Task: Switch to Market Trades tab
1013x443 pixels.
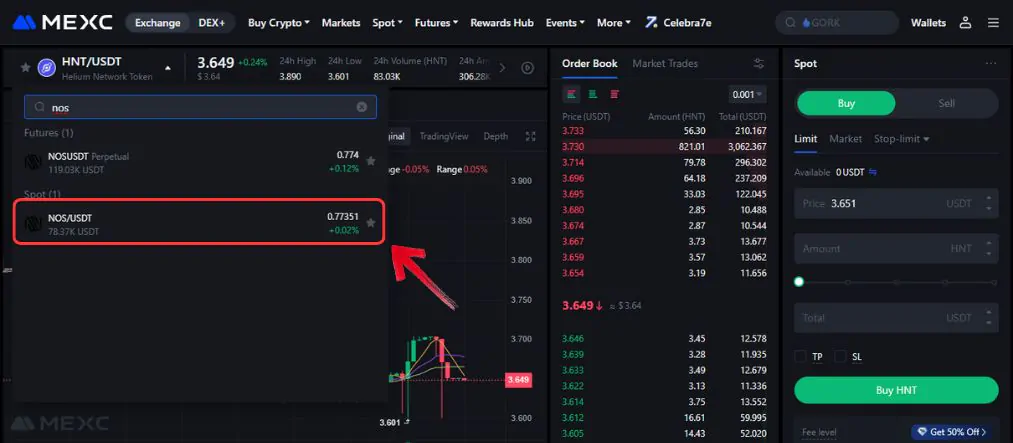Action: 665,63
